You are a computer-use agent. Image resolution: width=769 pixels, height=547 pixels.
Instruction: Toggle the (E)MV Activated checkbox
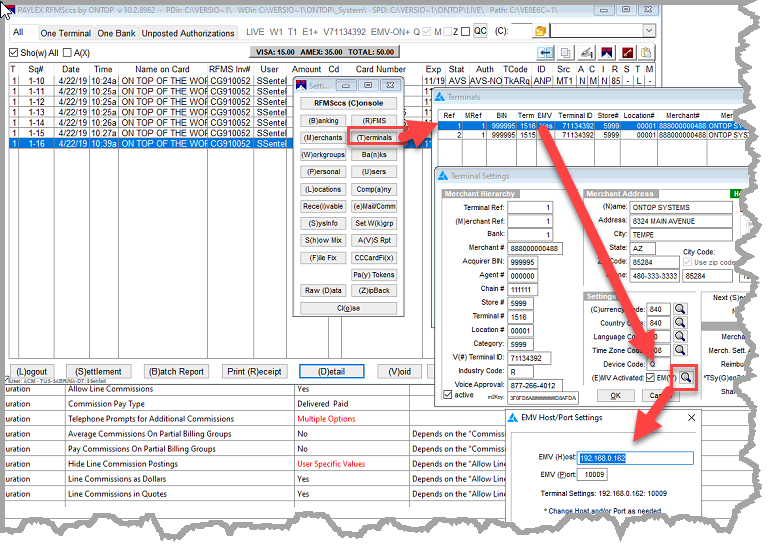[x=650, y=378]
